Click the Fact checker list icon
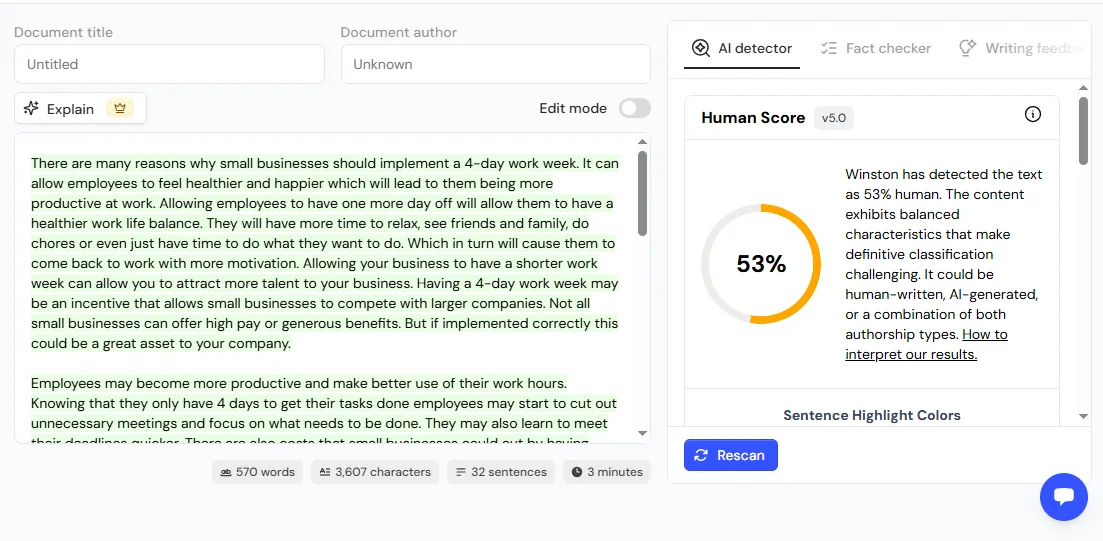The image size is (1103, 541). (x=829, y=48)
